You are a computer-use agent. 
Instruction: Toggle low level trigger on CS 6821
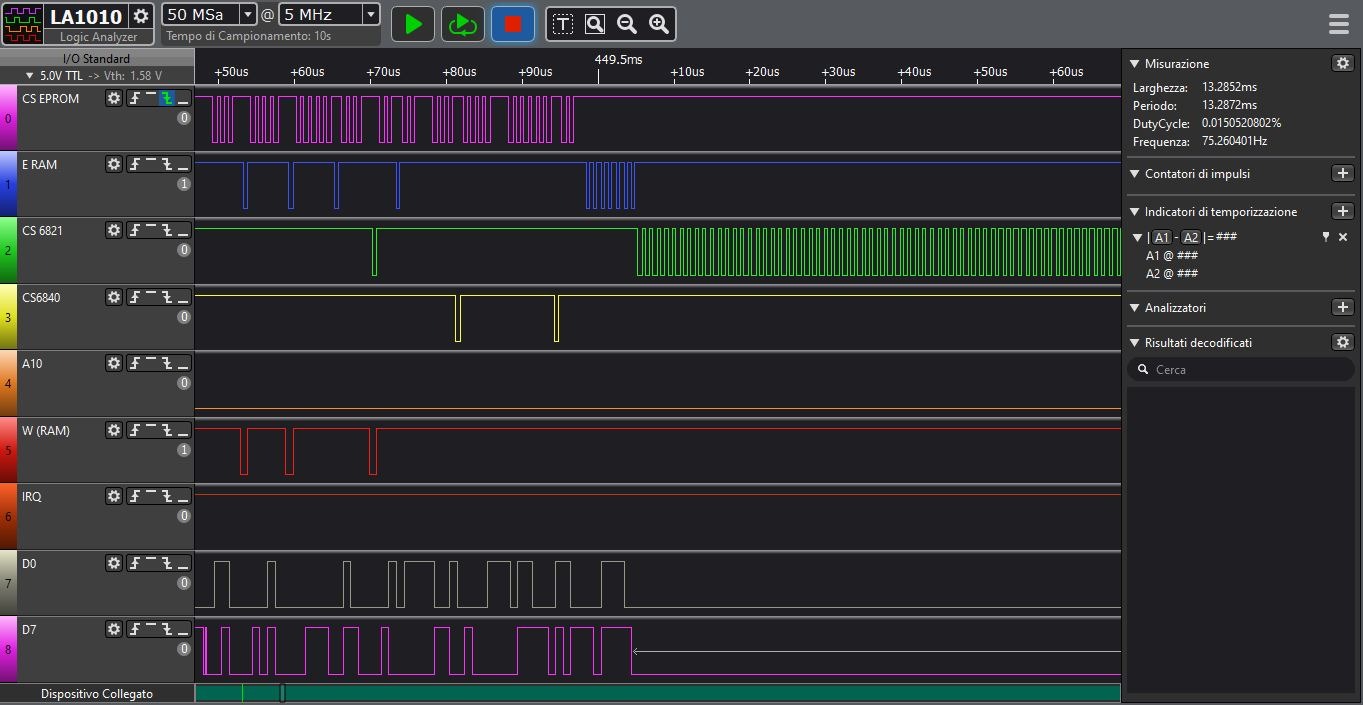pos(183,230)
